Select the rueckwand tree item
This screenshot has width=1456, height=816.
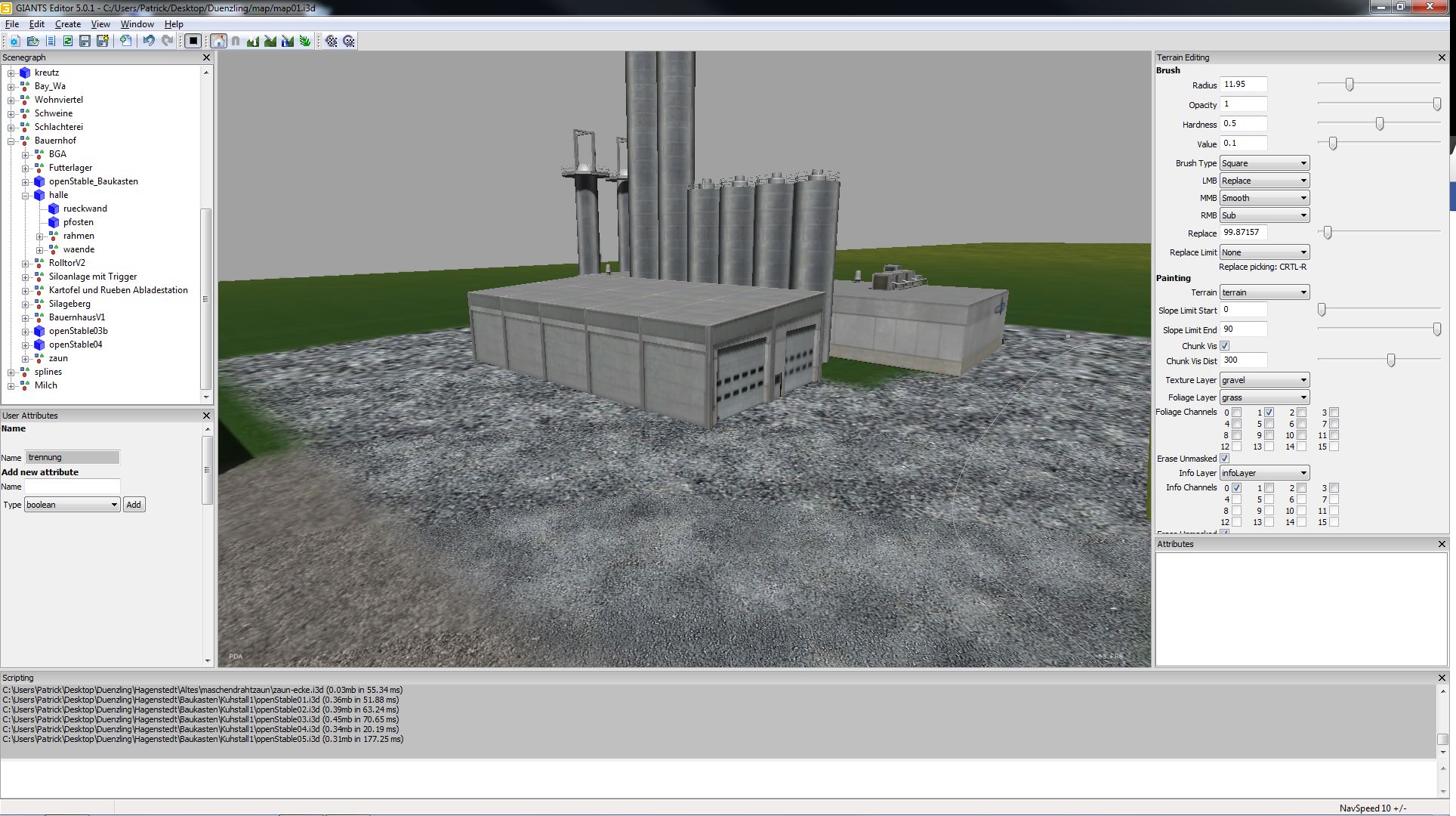pyautogui.click(x=85, y=209)
